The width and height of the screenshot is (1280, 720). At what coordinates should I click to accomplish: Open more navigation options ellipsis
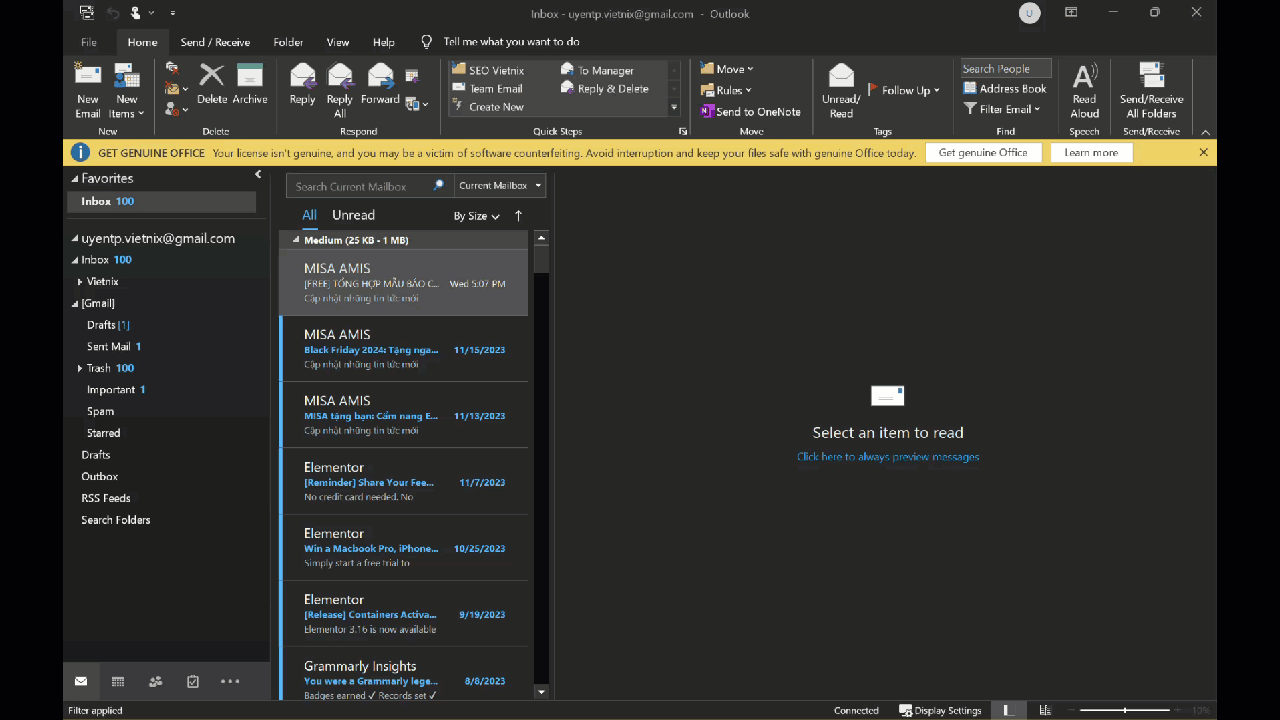(x=230, y=682)
